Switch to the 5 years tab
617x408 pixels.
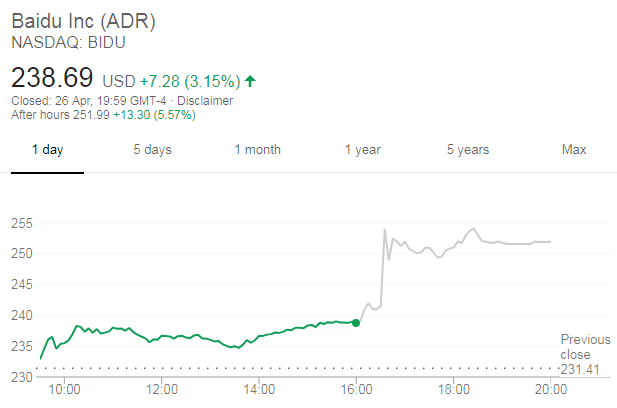click(x=467, y=150)
